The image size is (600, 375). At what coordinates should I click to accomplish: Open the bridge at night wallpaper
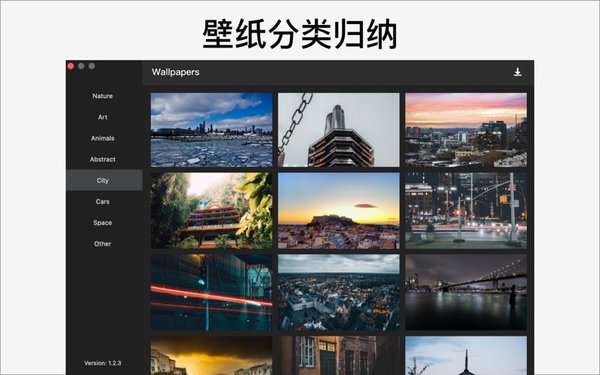point(466,292)
